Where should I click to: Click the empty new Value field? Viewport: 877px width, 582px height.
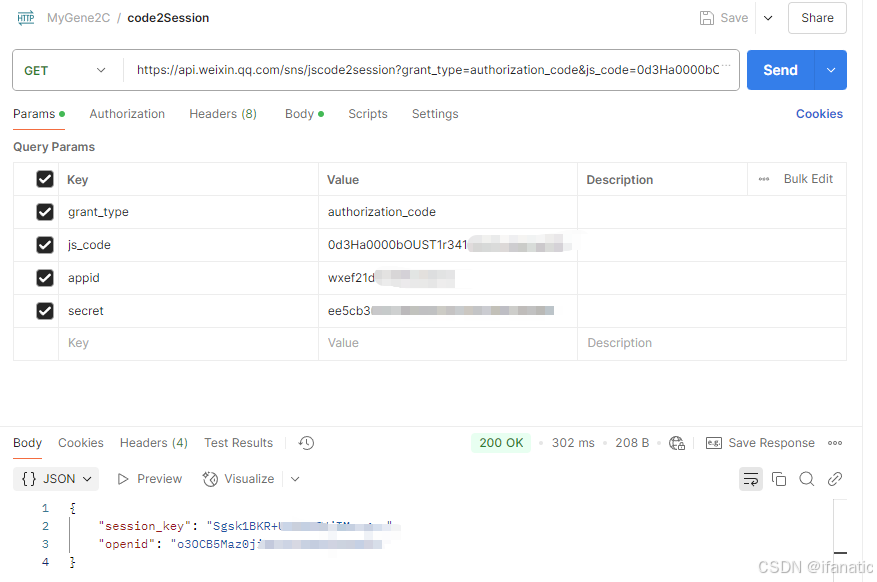(x=448, y=343)
